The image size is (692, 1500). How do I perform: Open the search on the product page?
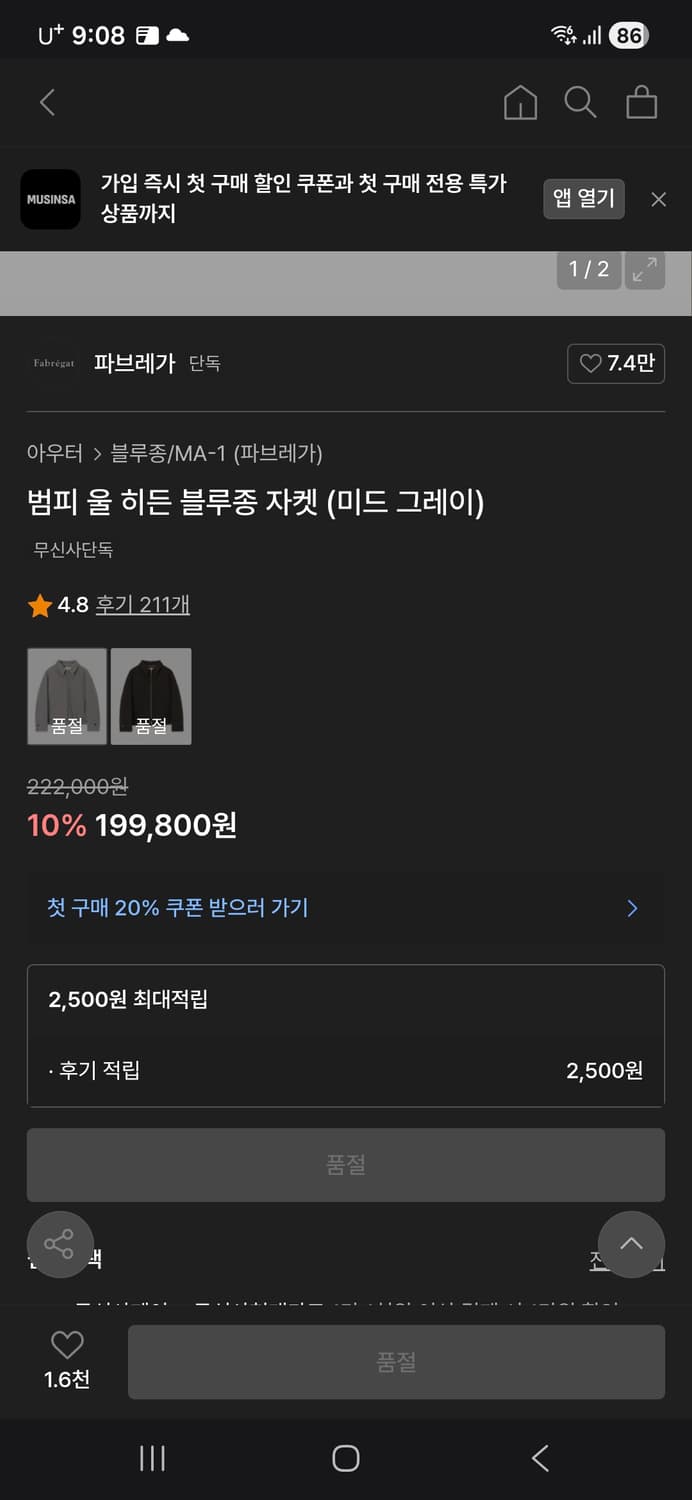581,102
